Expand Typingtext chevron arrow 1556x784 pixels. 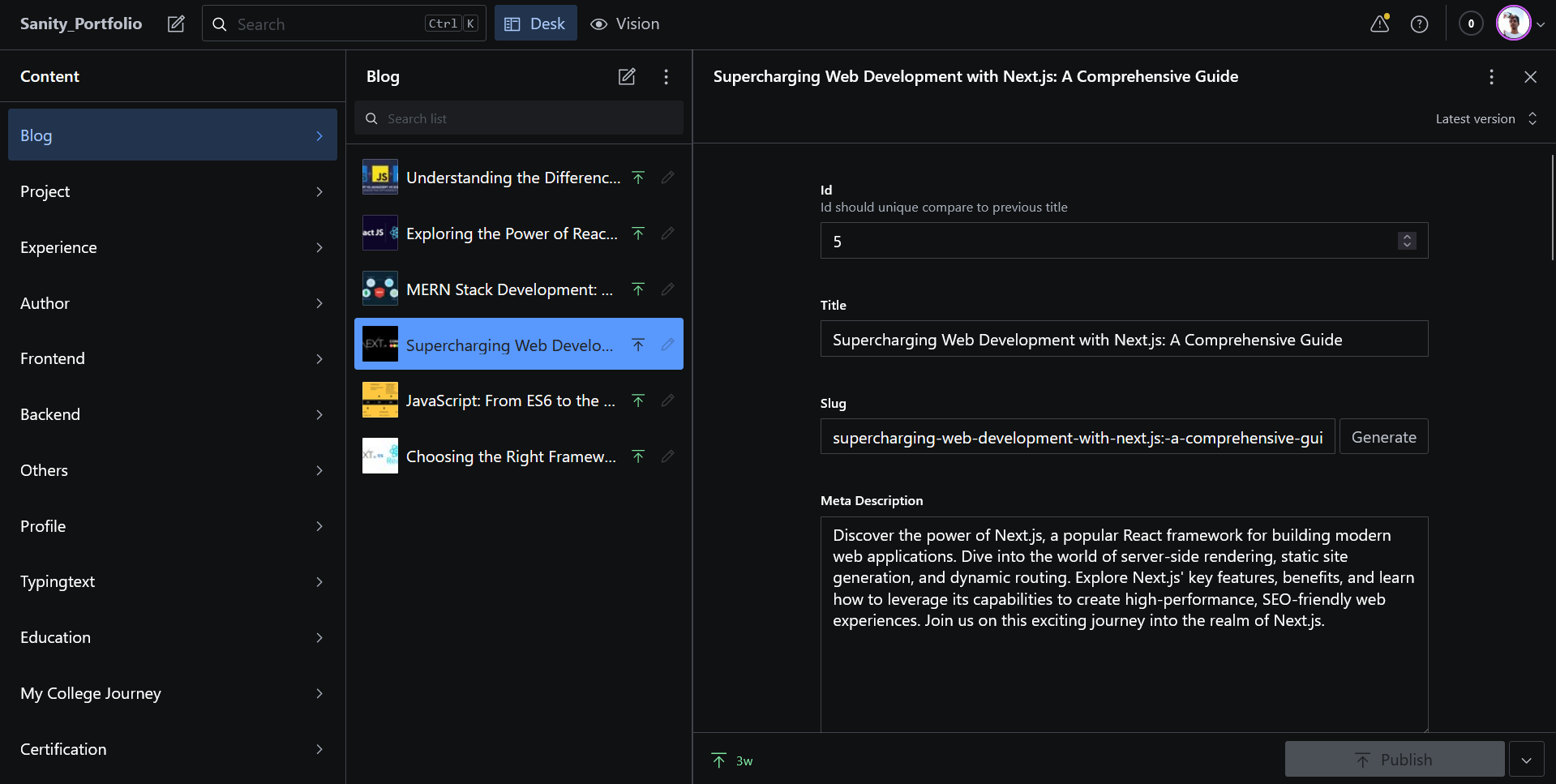pyautogui.click(x=319, y=582)
